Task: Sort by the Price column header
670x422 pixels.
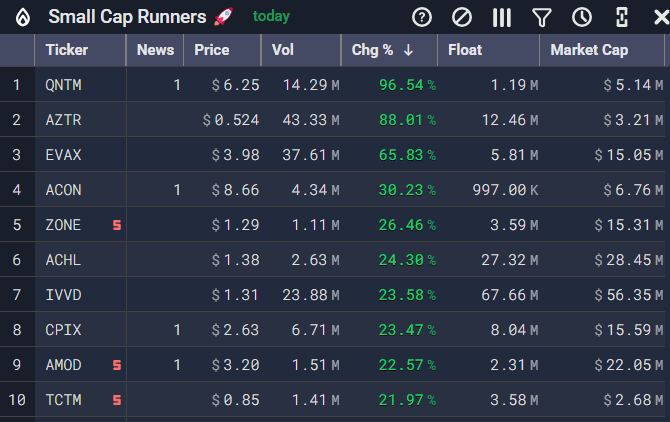Action: click(x=212, y=50)
